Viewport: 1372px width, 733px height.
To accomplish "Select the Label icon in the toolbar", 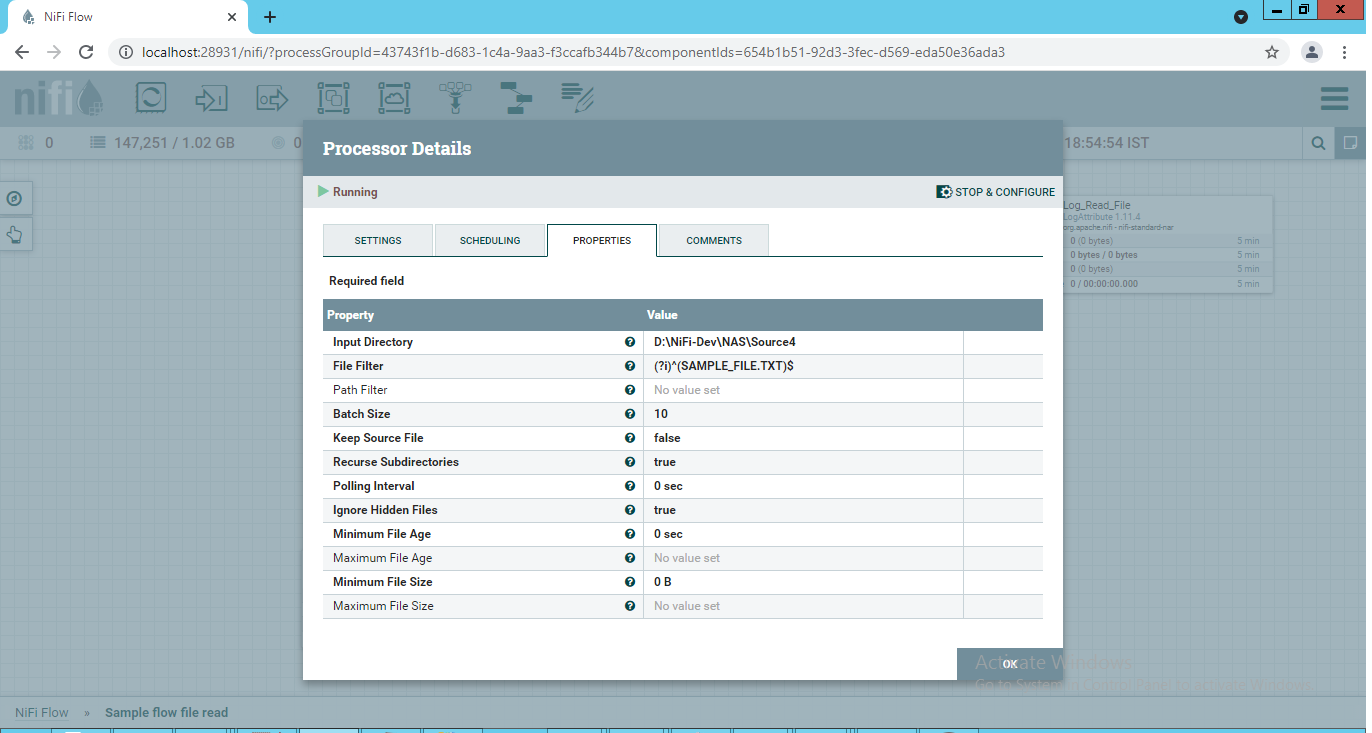I will coord(578,98).
